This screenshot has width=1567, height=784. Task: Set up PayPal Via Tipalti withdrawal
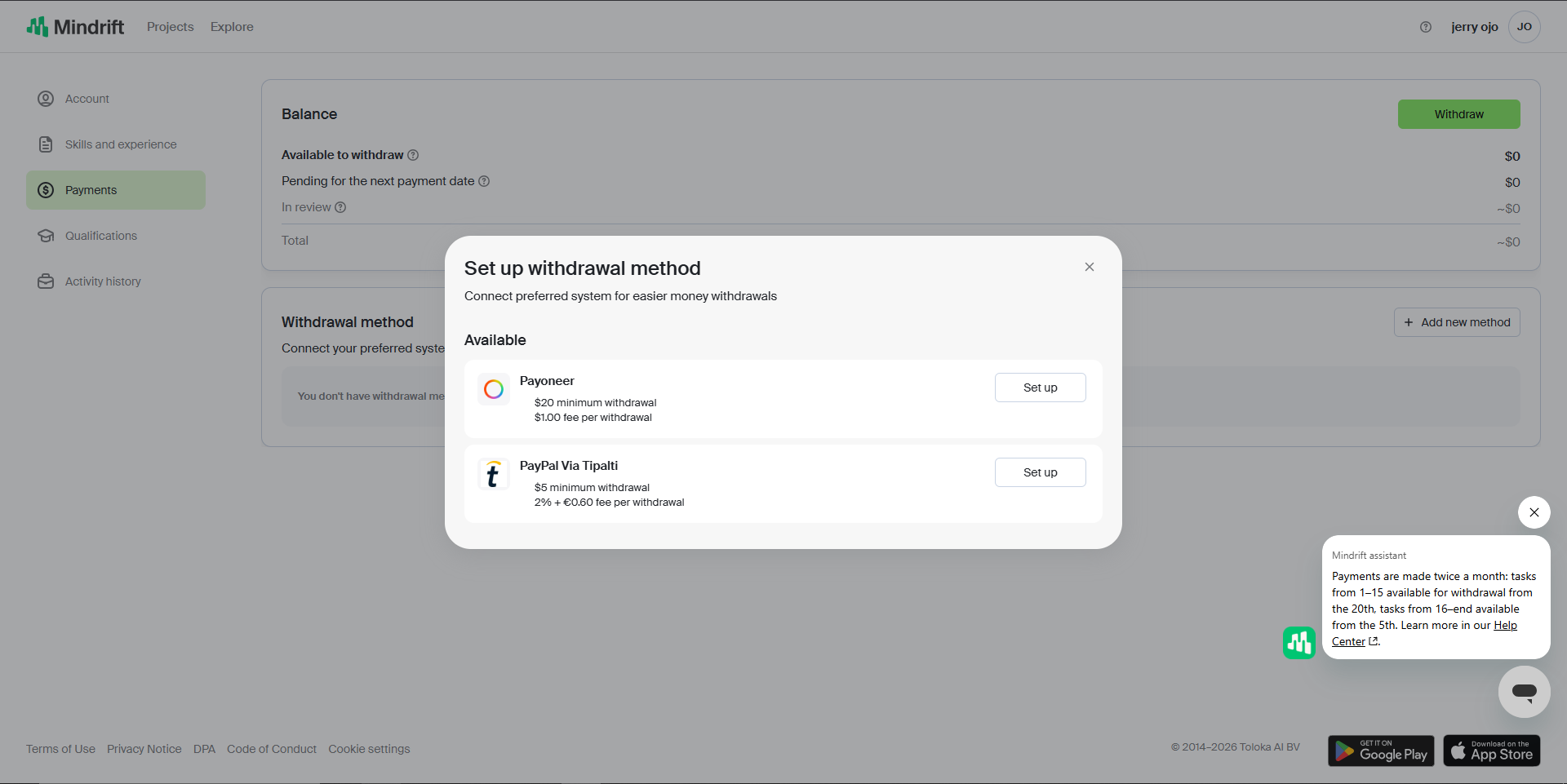pos(1041,472)
